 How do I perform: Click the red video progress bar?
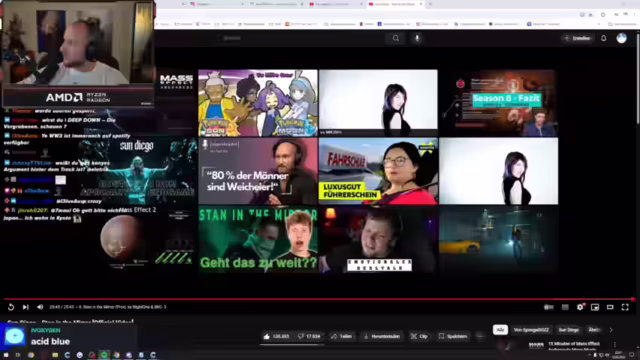[x=318, y=299]
